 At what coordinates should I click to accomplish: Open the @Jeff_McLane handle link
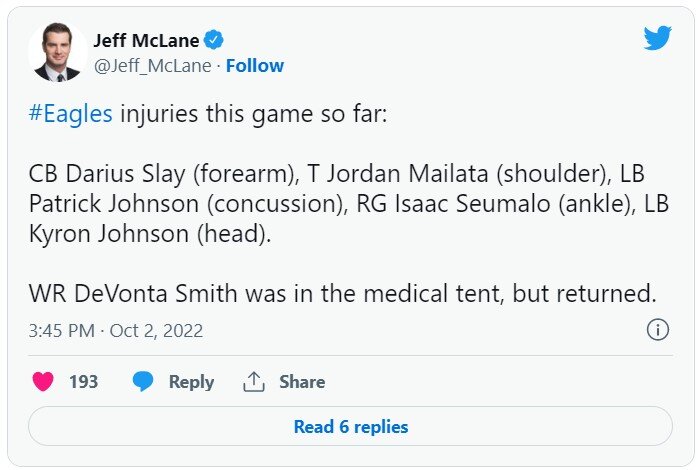[x=152, y=66]
